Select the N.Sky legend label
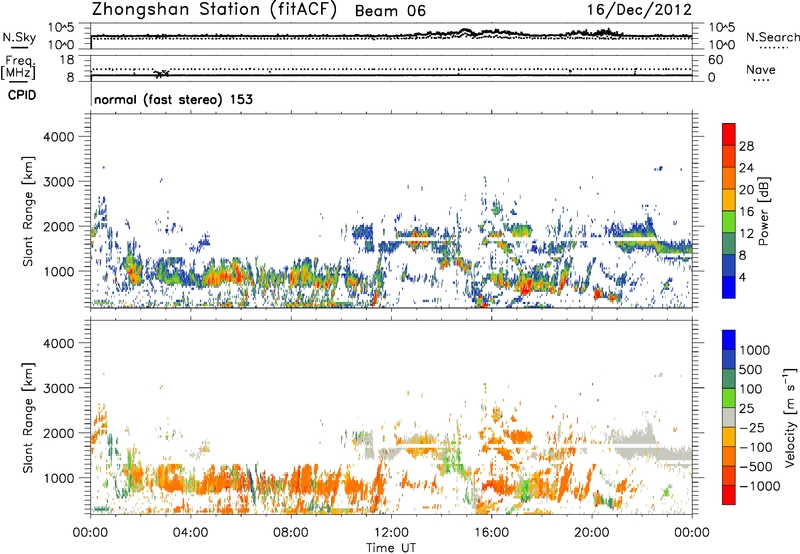The height and width of the screenshot is (554, 800). 19,37
